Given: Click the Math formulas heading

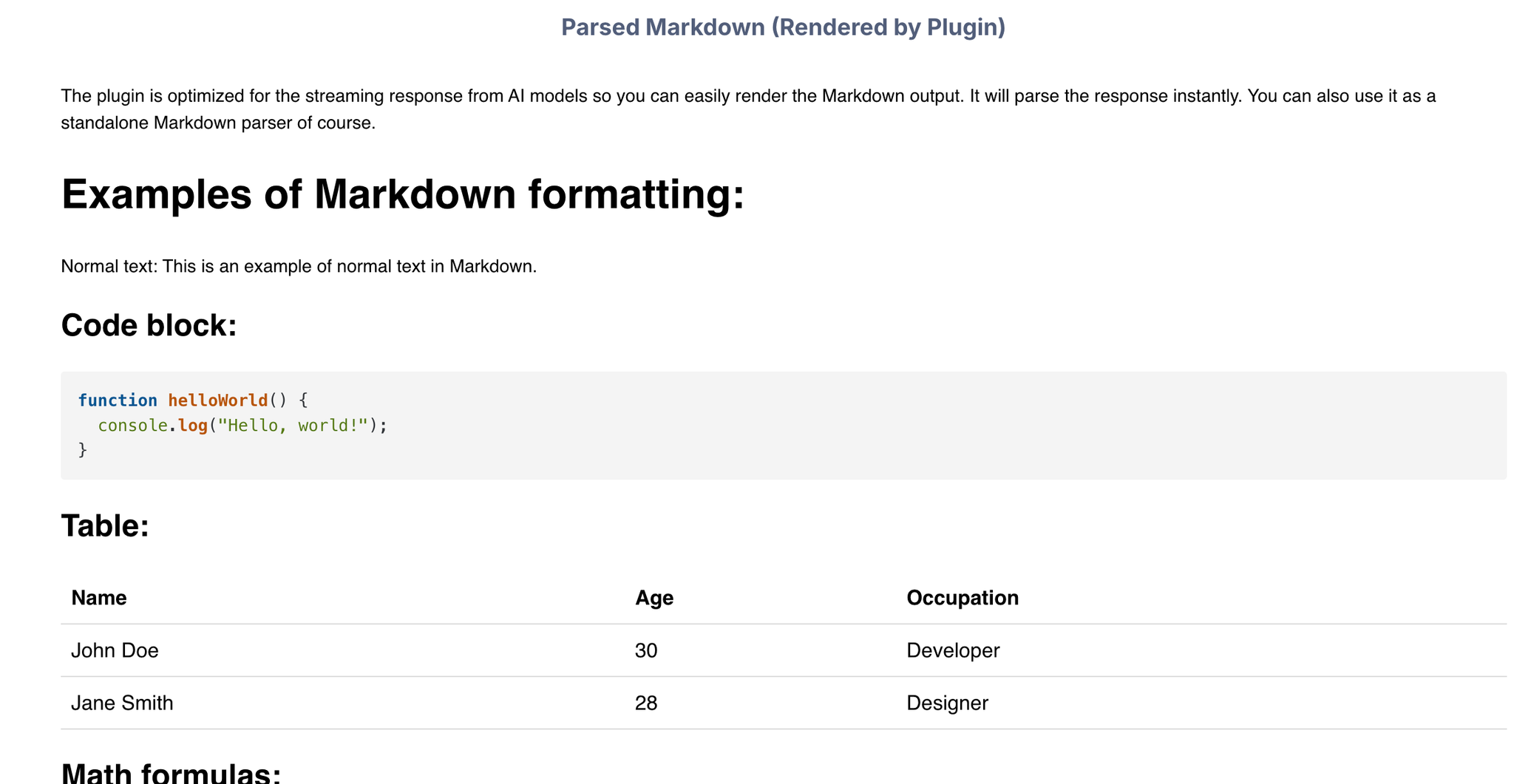Looking at the screenshot, I should point(171,773).
